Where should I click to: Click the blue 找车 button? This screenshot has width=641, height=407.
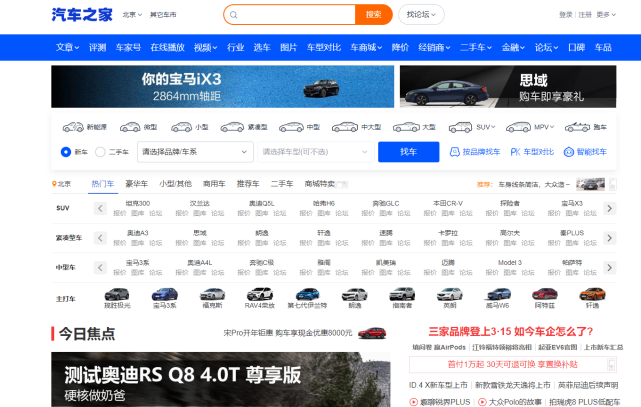pyautogui.click(x=408, y=152)
